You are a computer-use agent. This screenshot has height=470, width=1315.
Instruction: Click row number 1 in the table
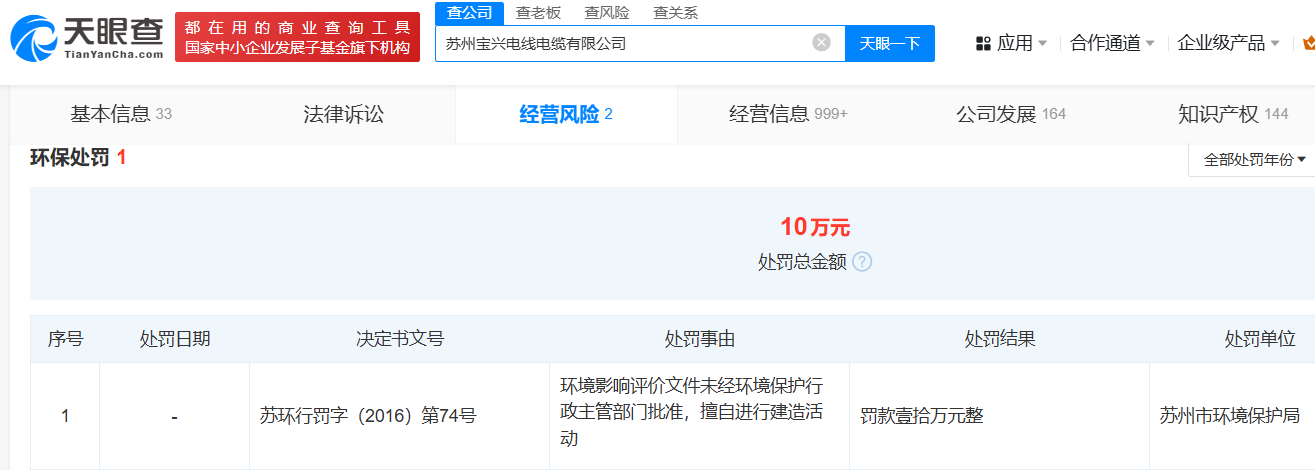(x=65, y=415)
